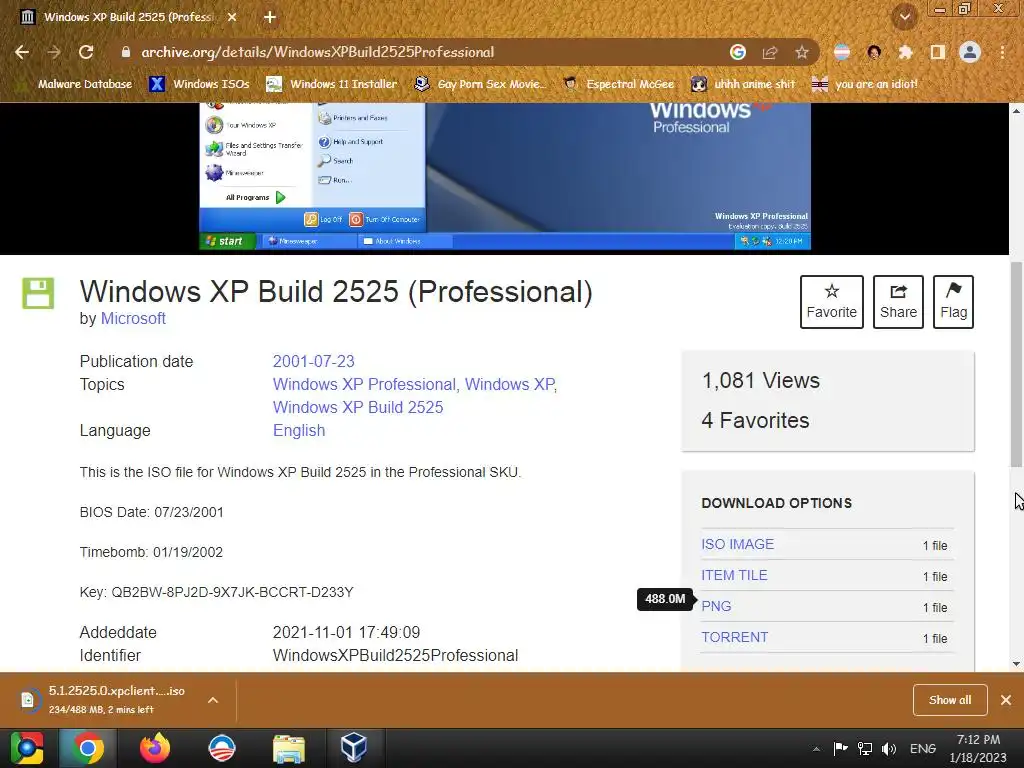Open the Extensions puzzle icon

click(x=905, y=52)
